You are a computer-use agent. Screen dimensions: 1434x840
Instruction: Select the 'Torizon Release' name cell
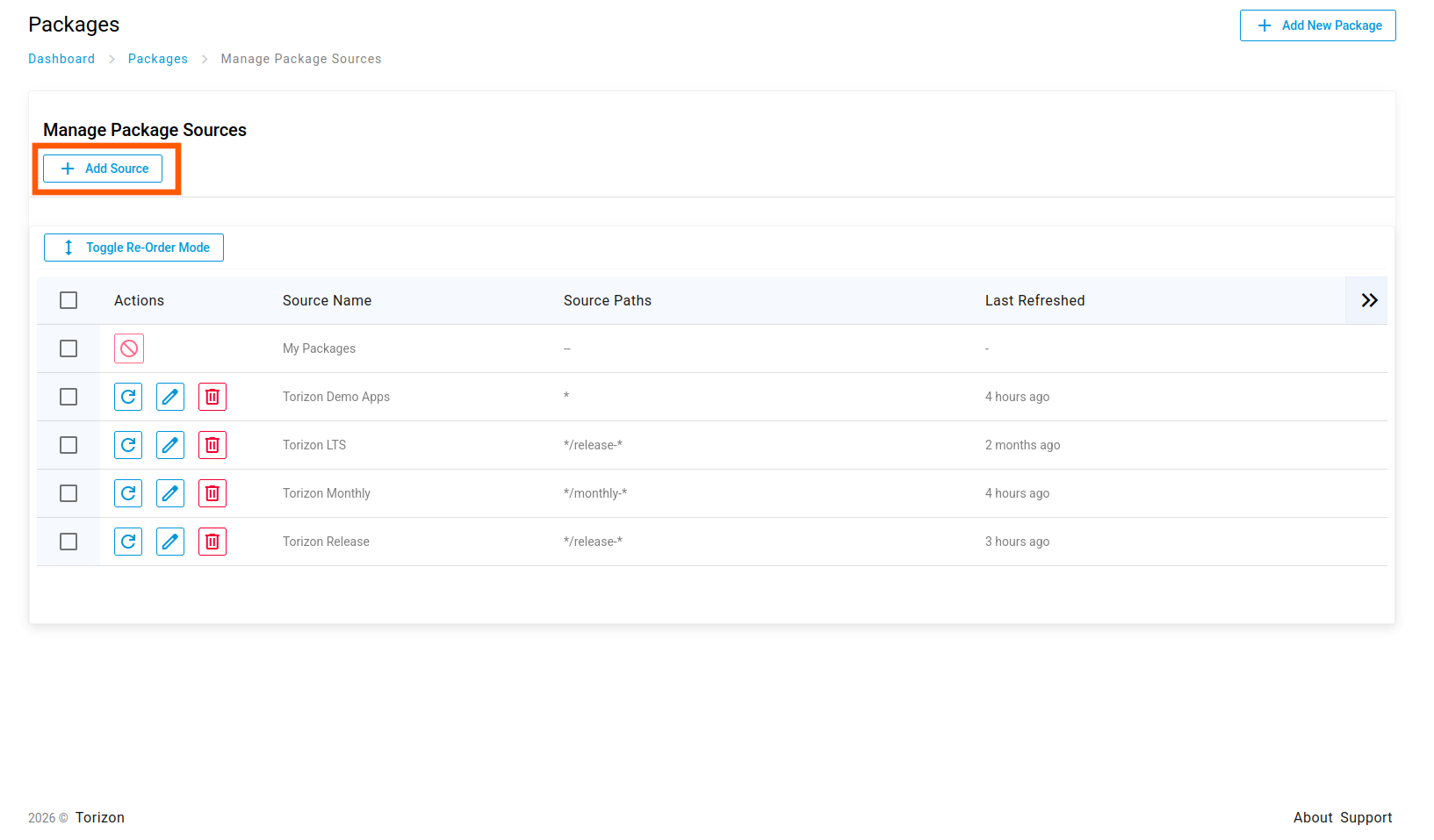click(x=326, y=542)
